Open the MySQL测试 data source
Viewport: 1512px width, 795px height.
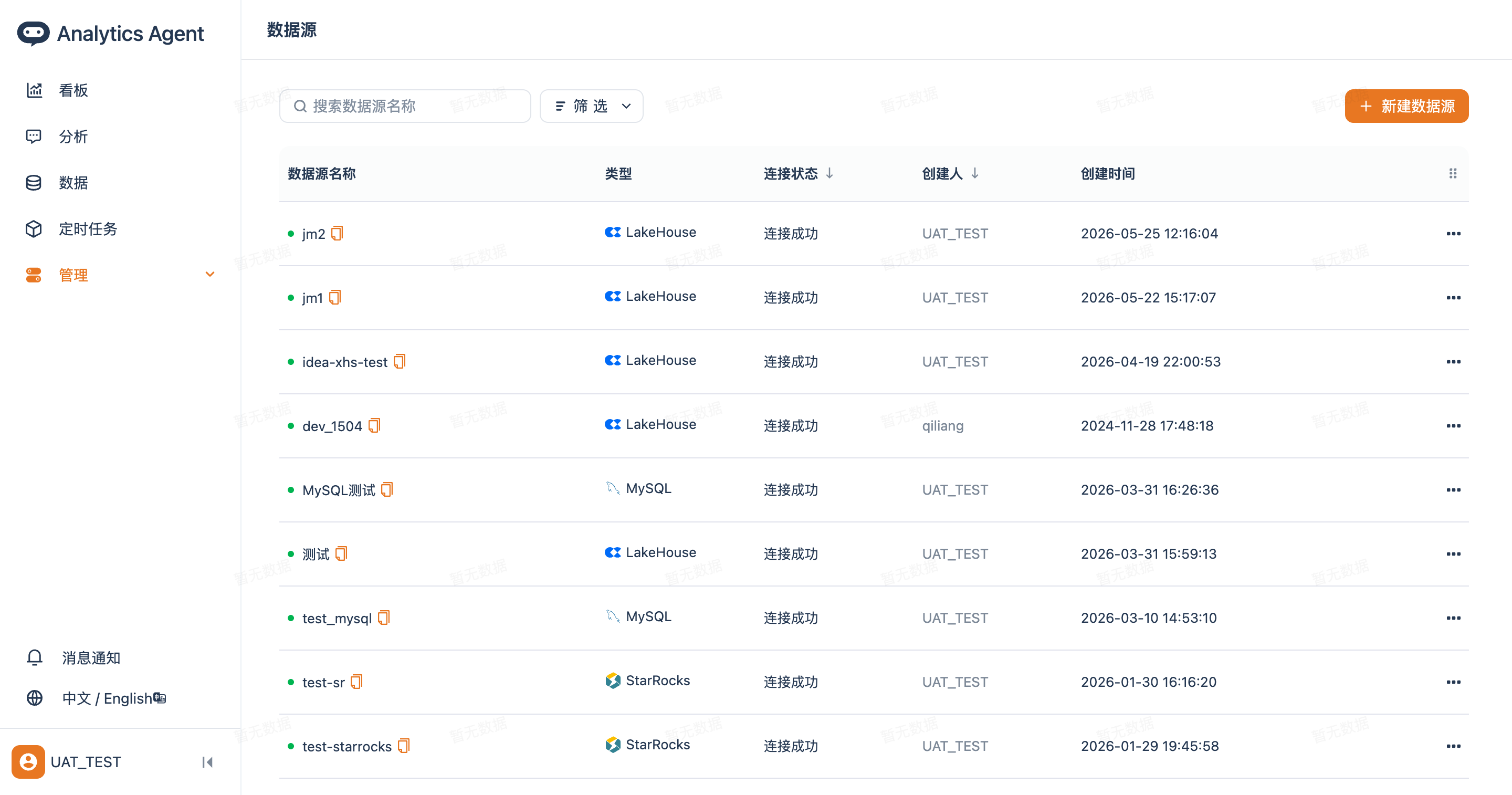[339, 490]
